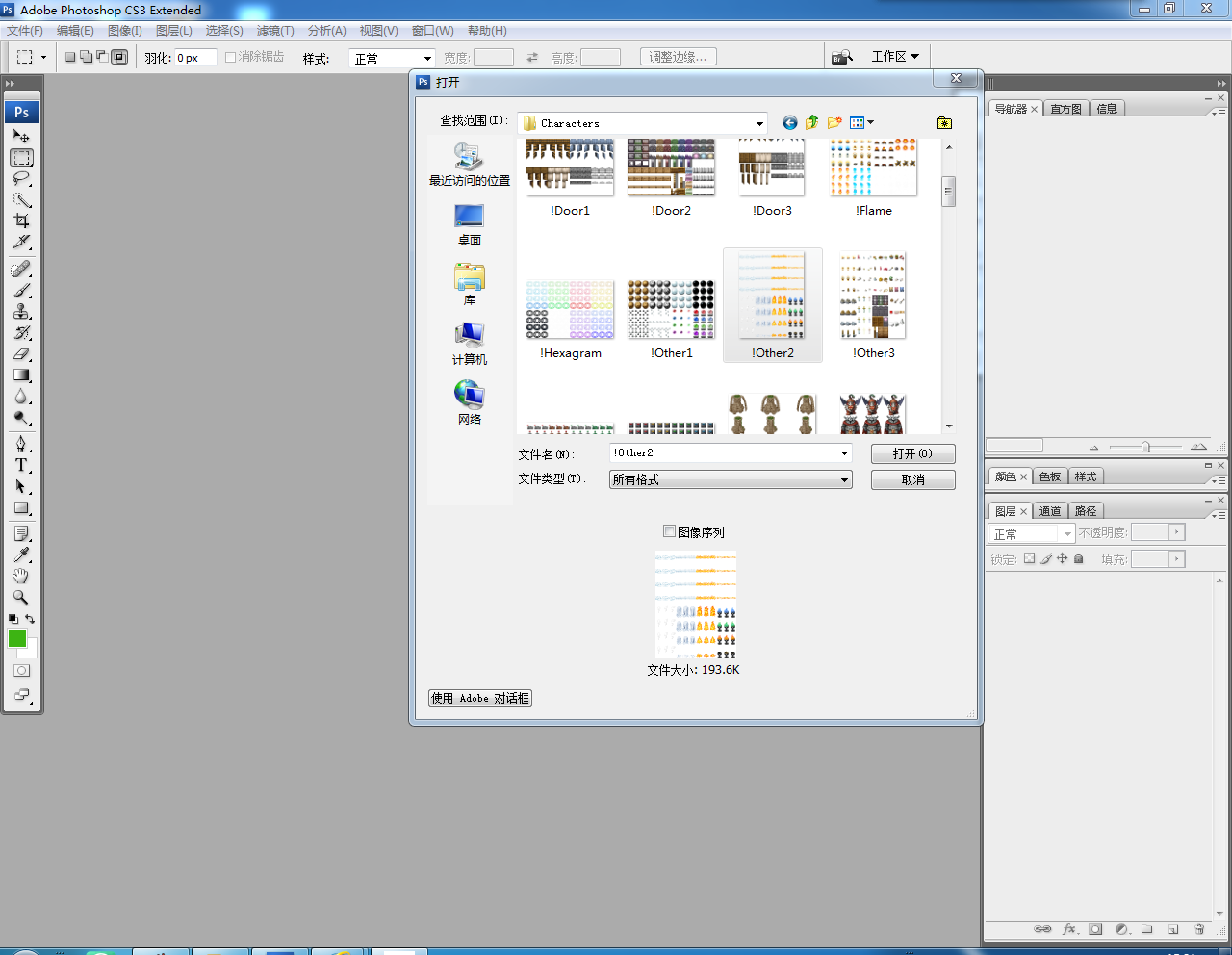Image resolution: width=1232 pixels, height=955 pixels.
Task: Click the white background color swatch
Action: coord(32,652)
